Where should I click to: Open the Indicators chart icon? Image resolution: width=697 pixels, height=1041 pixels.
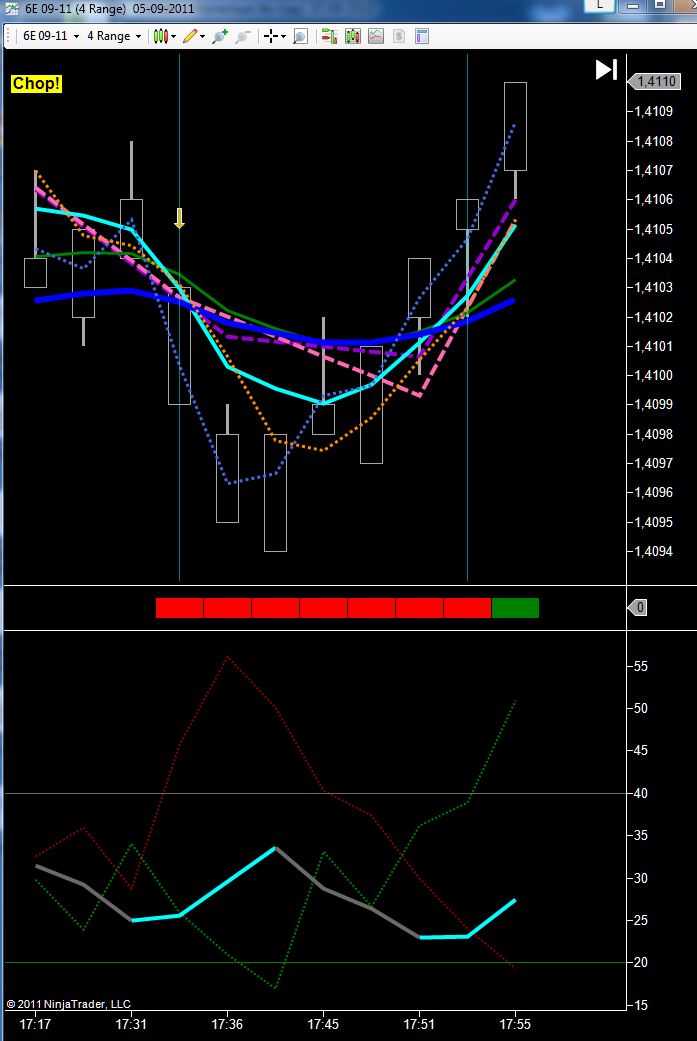click(376, 37)
